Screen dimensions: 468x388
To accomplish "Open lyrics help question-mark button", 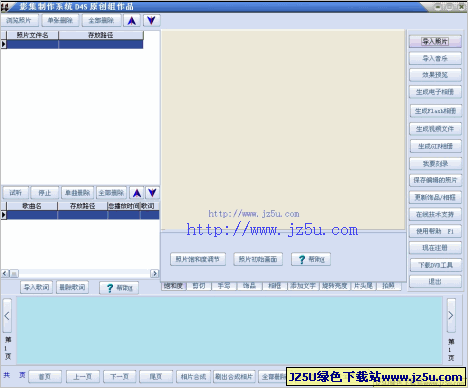I will (119, 288).
